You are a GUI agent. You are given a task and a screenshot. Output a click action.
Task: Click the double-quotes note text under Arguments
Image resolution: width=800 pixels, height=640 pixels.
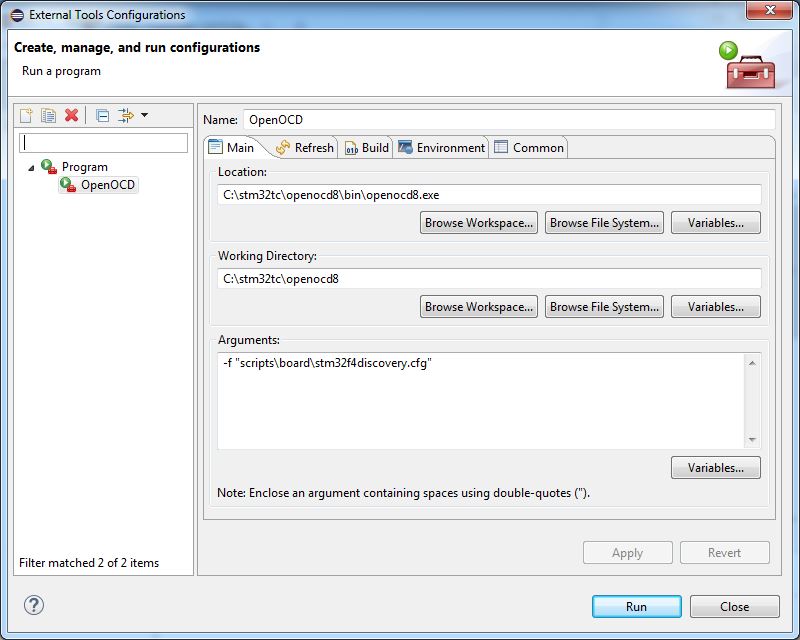403,493
